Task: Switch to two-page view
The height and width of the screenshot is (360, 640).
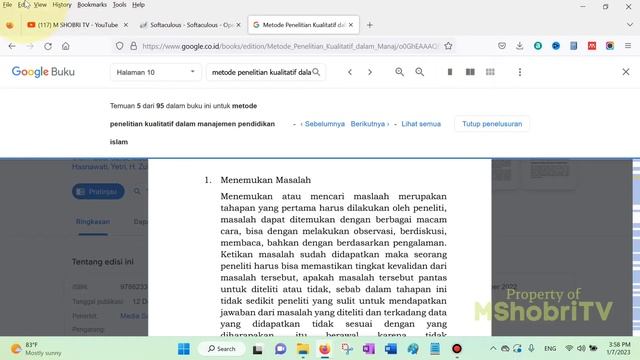Action: tap(470, 72)
